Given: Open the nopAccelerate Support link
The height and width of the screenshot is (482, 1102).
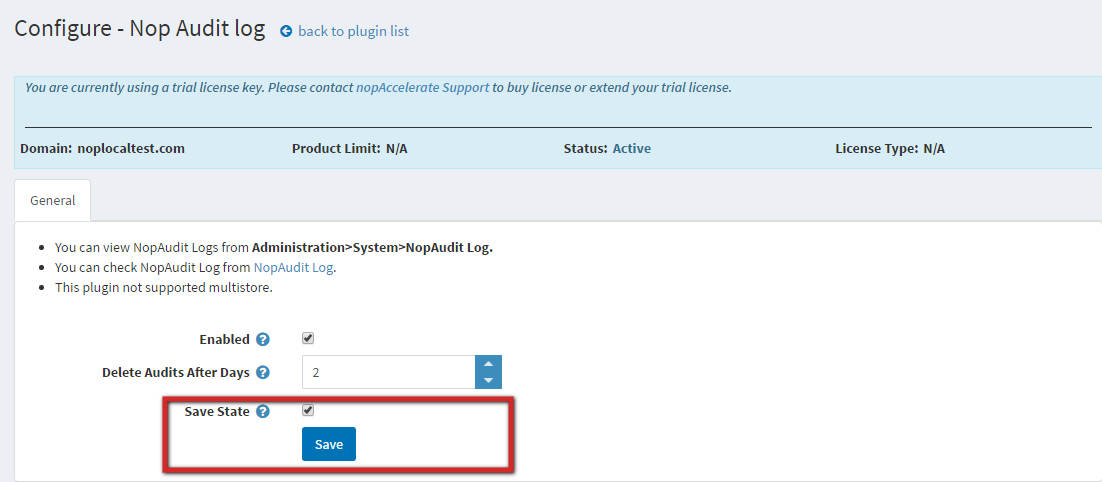Looking at the screenshot, I should [x=422, y=88].
